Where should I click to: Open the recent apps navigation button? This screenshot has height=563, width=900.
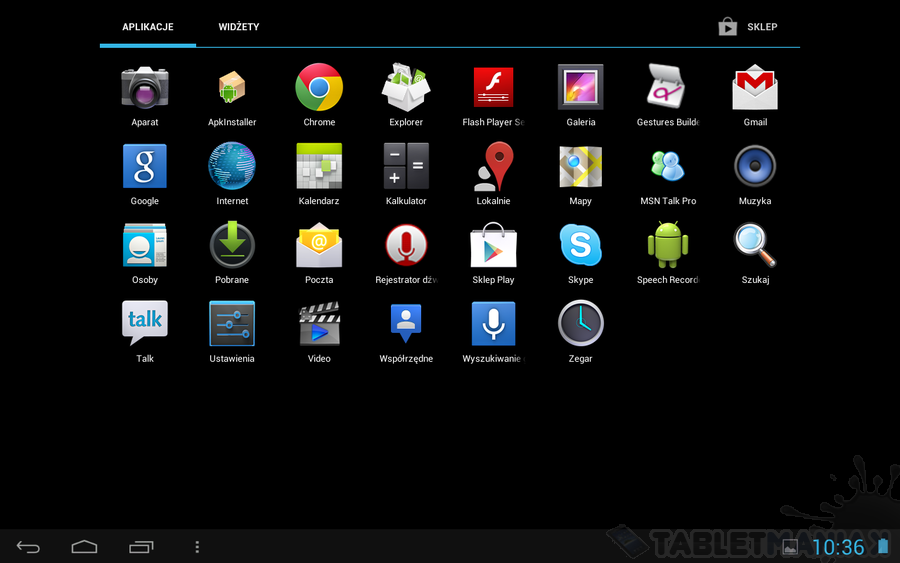(141, 547)
